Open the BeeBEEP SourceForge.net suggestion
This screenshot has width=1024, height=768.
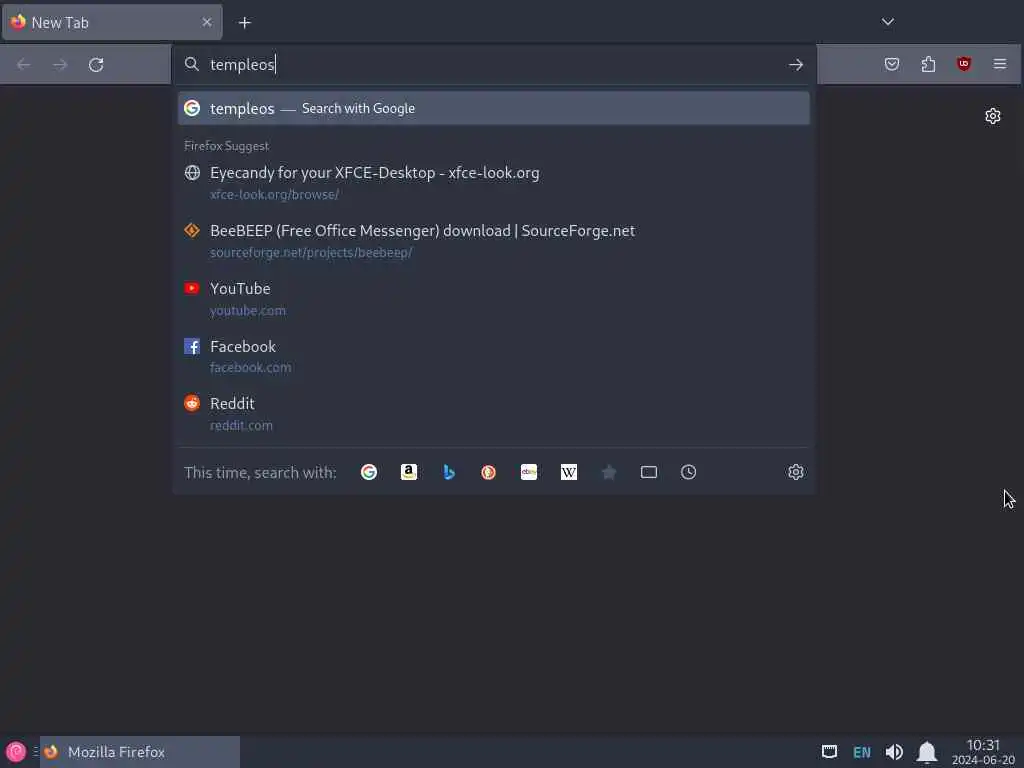tap(494, 241)
